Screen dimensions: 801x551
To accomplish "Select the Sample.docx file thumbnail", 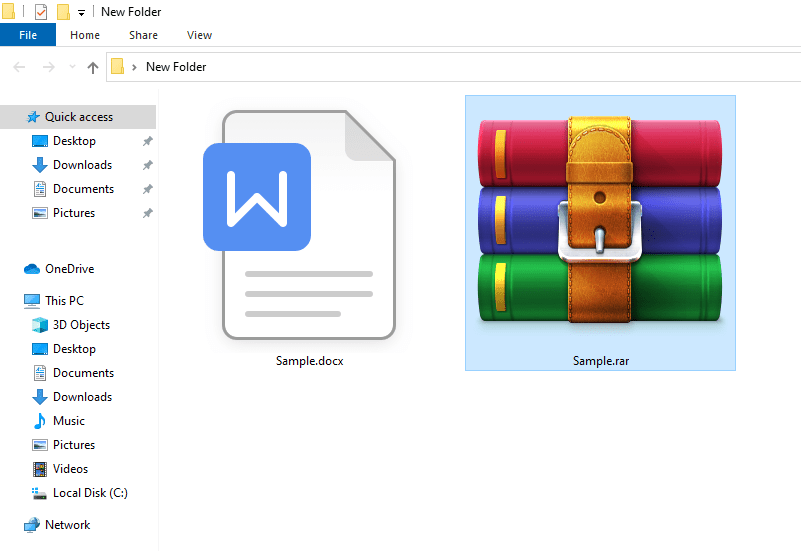I will (x=299, y=225).
